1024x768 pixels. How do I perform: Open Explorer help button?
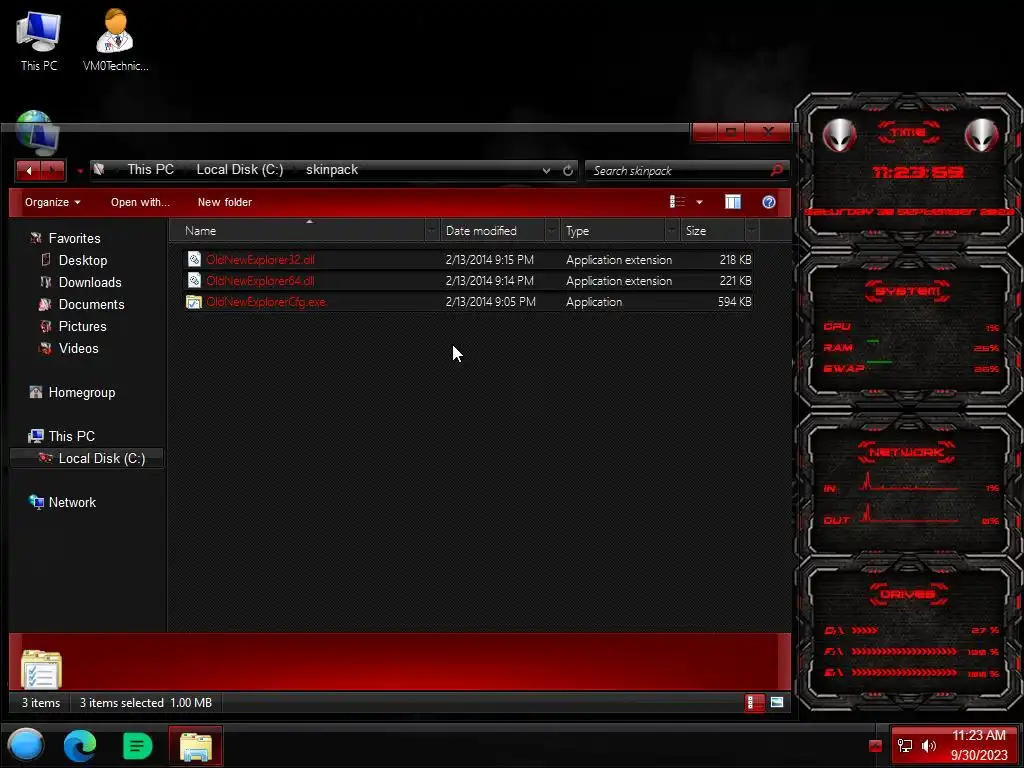(769, 202)
